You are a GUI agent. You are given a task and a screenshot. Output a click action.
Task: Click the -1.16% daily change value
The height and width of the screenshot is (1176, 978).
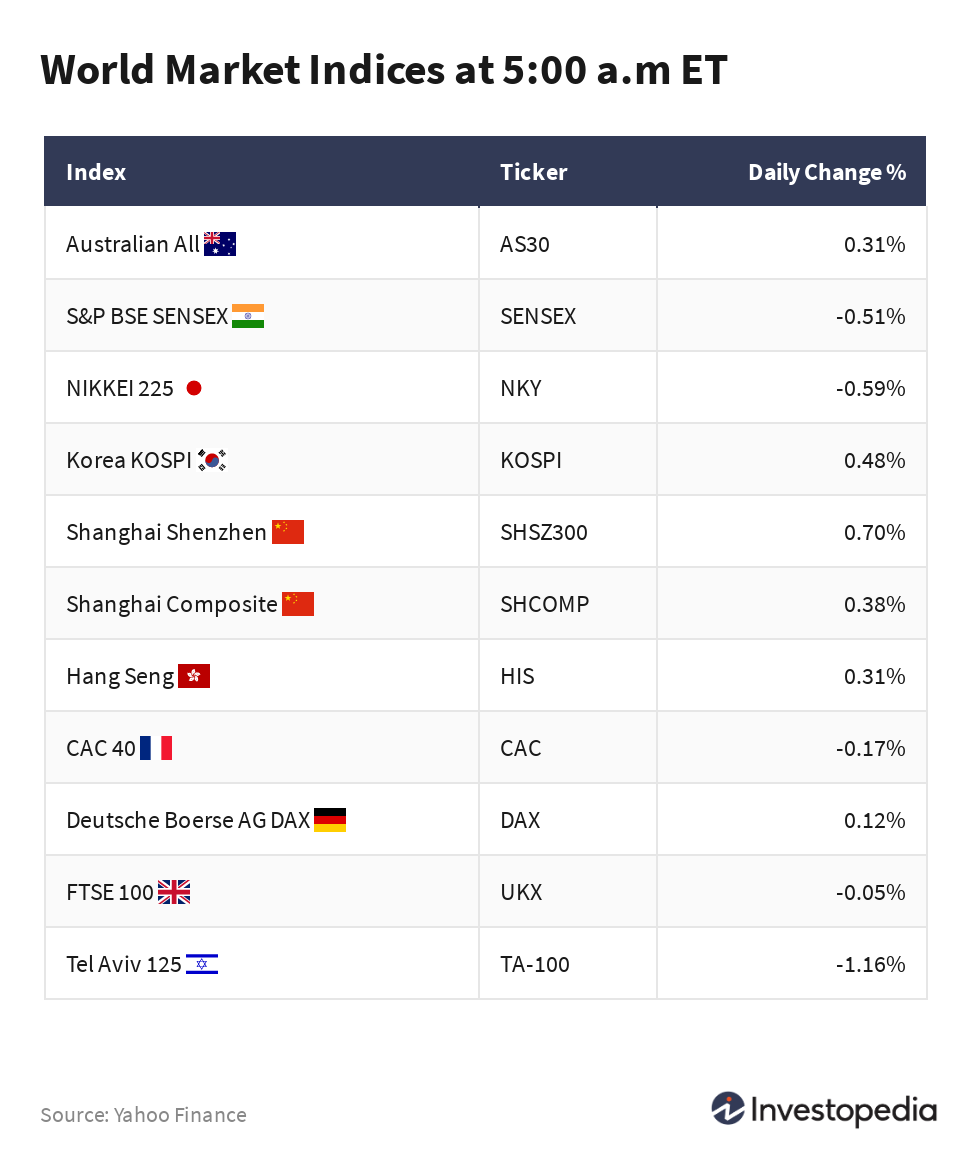(870, 964)
